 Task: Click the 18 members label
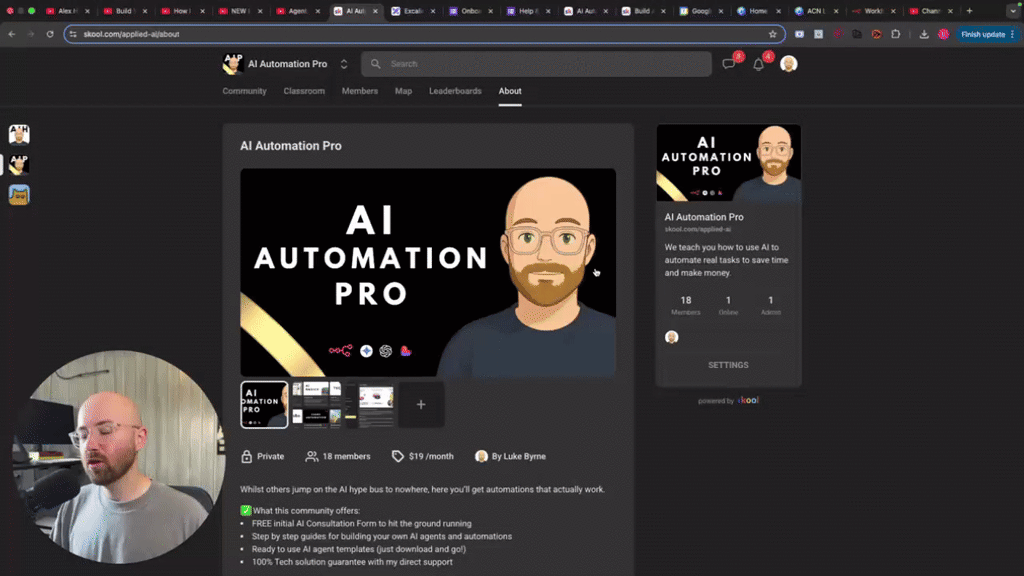(346, 456)
